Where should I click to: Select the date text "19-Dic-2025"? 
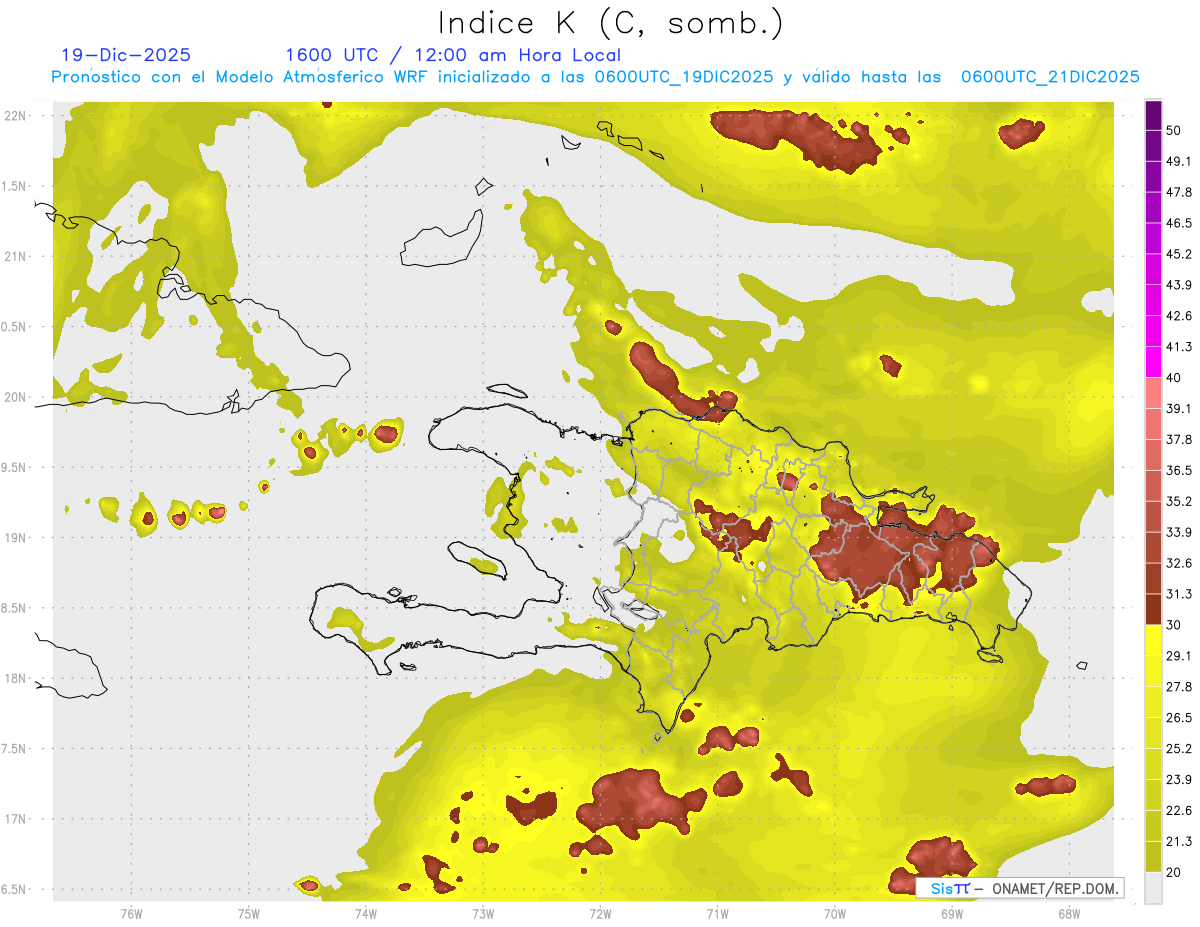[x=126, y=55]
